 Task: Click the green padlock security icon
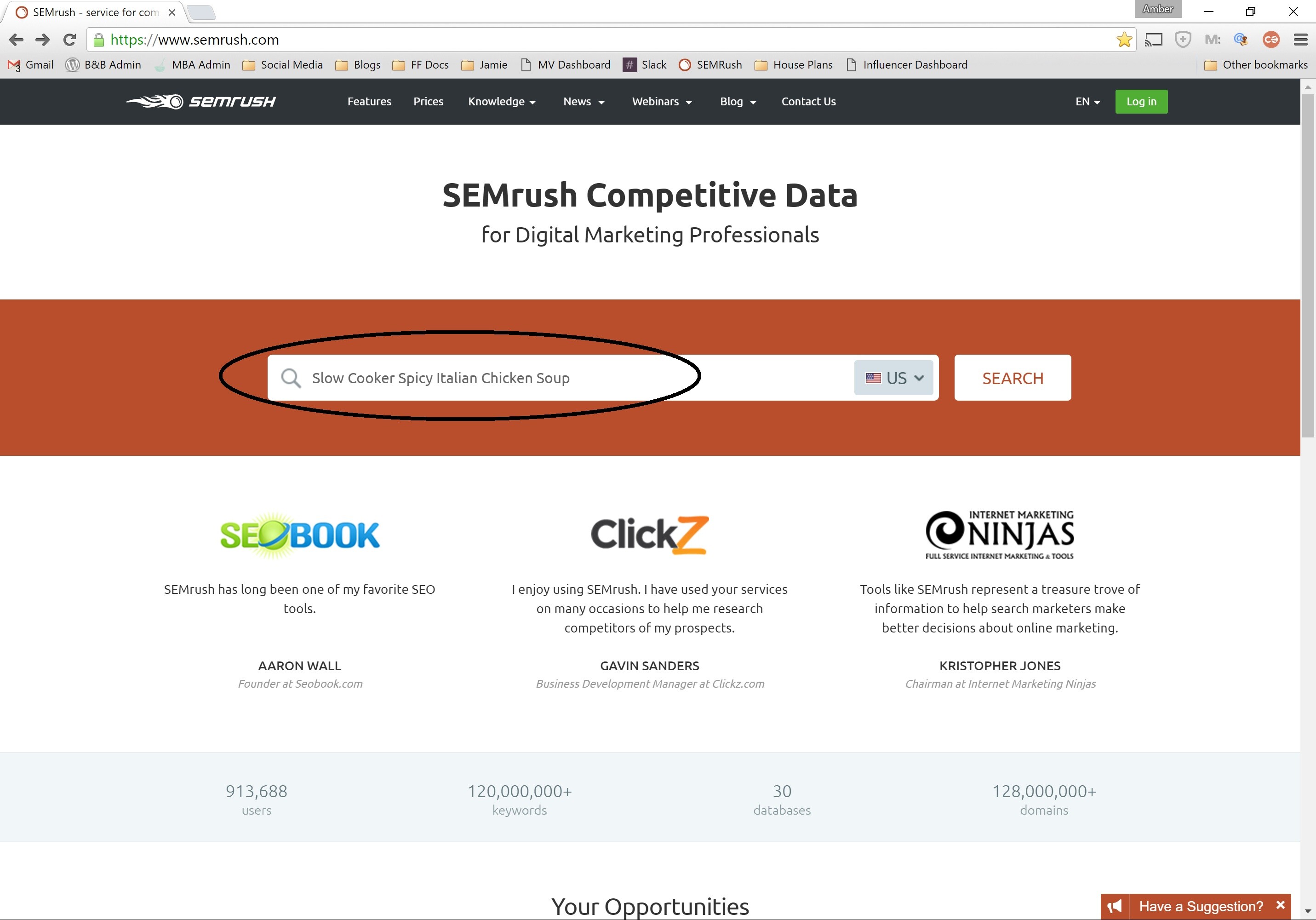pyautogui.click(x=98, y=40)
